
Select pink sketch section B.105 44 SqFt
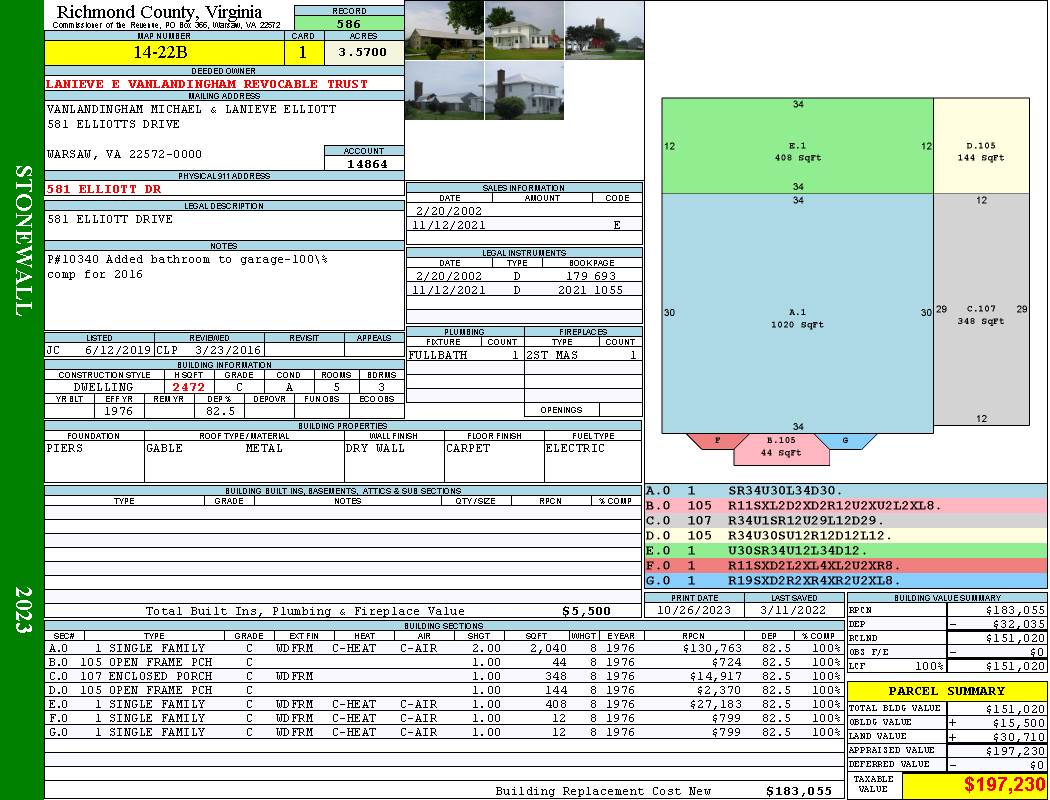tap(781, 447)
